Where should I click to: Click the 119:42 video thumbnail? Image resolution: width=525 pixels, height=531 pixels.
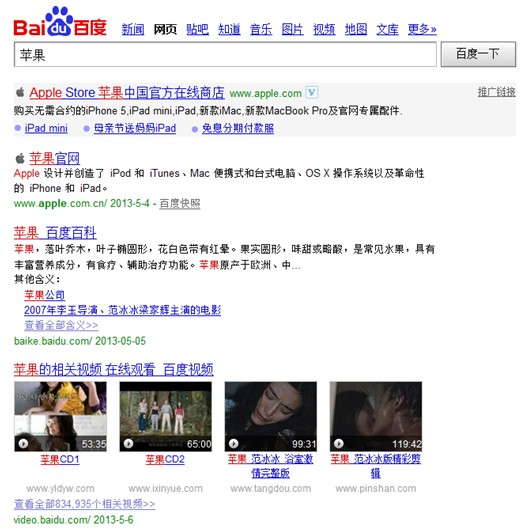point(376,417)
